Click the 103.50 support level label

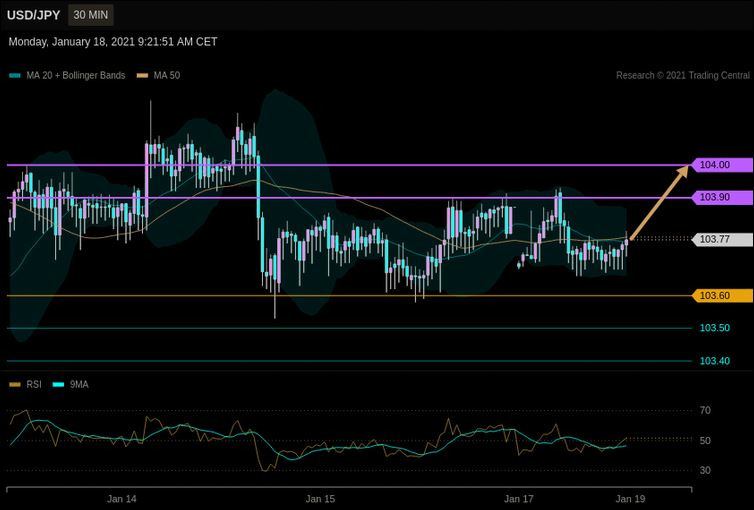point(715,328)
